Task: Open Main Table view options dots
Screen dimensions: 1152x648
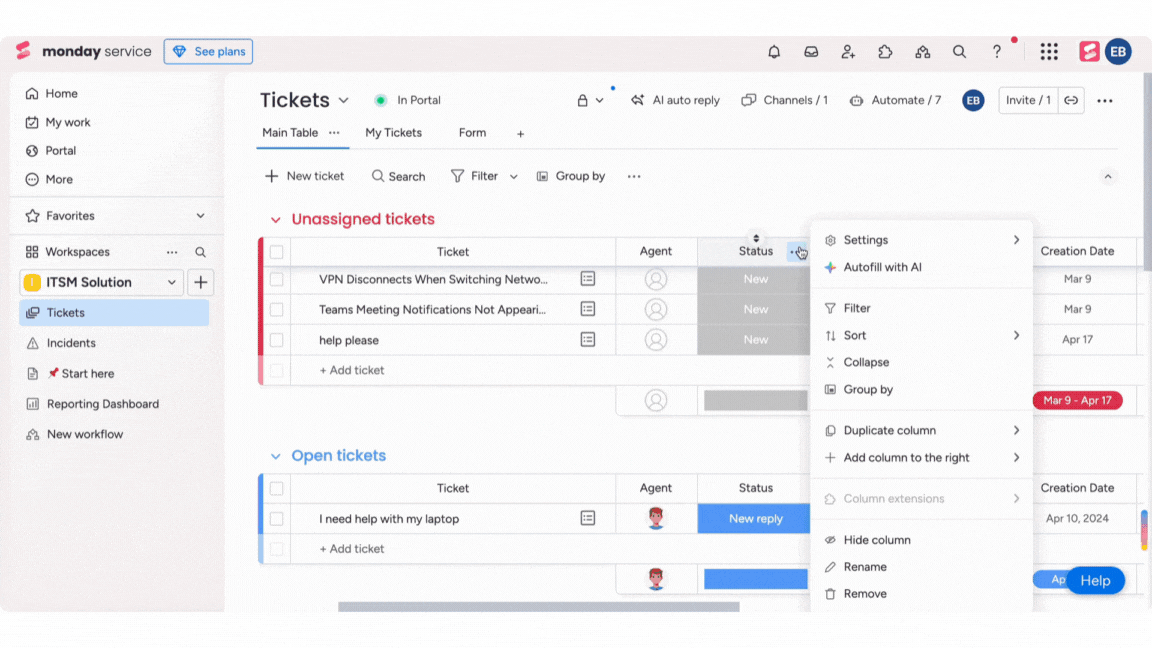Action: coord(334,133)
